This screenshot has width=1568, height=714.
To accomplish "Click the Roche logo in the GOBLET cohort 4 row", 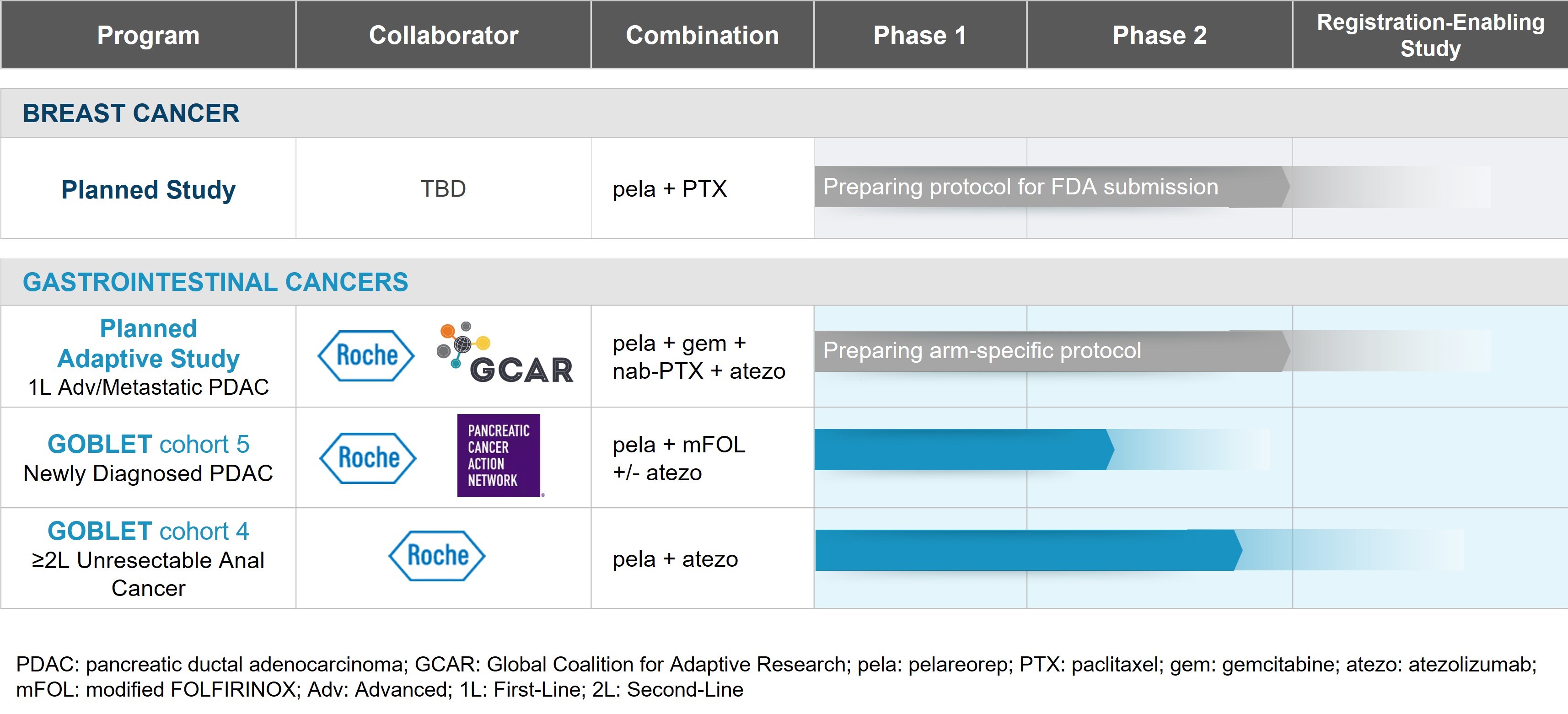I will pyautogui.click(x=437, y=556).
